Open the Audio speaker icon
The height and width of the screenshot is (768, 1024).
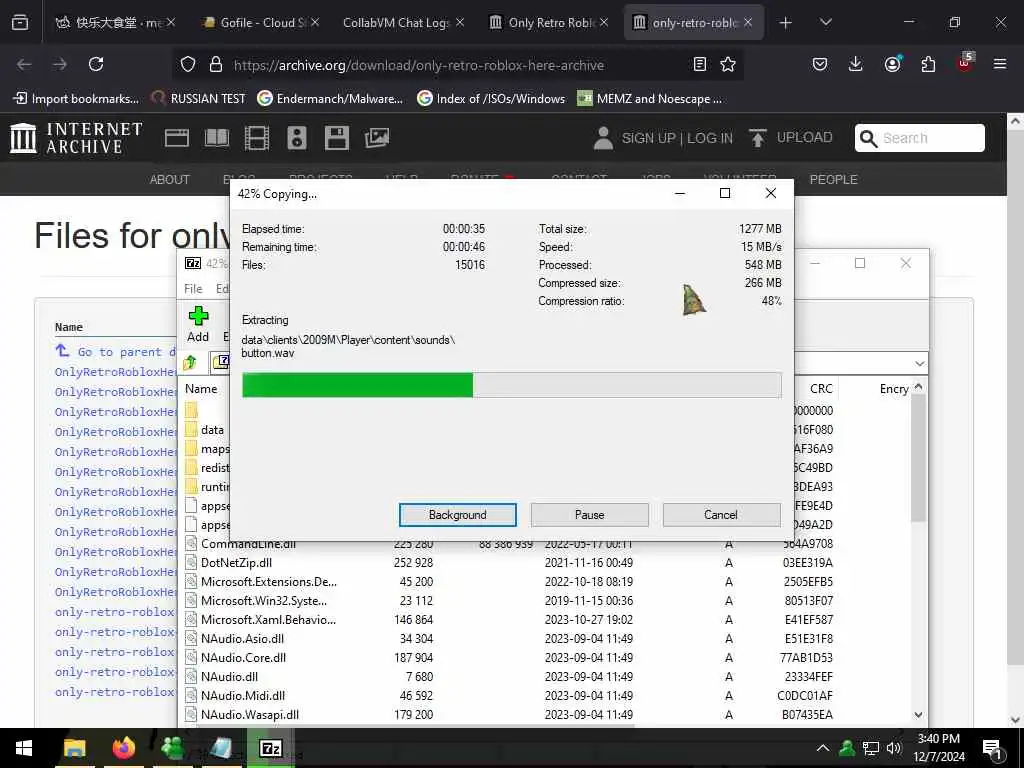click(x=296, y=138)
